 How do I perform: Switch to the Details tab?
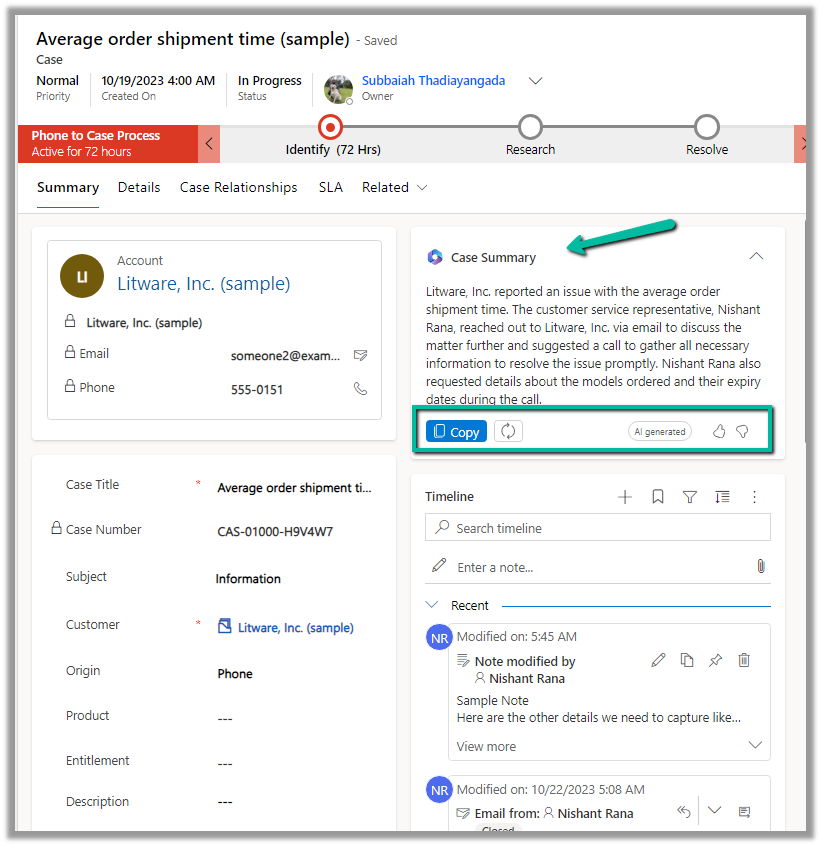139,187
